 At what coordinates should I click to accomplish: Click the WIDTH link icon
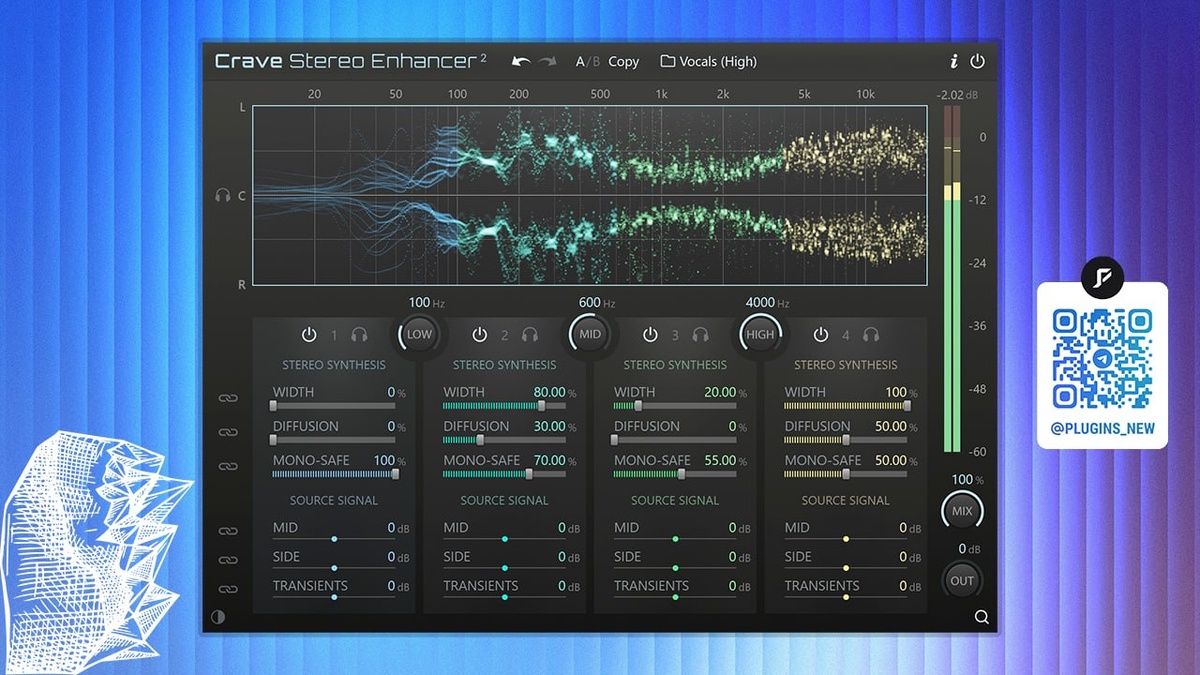228,398
